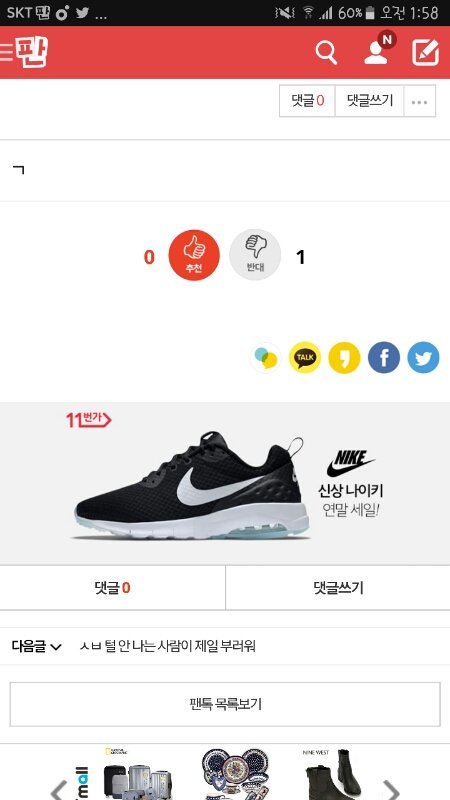Show next items in bottom product carousel
This screenshot has width=450, height=800.
click(x=391, y=789)
